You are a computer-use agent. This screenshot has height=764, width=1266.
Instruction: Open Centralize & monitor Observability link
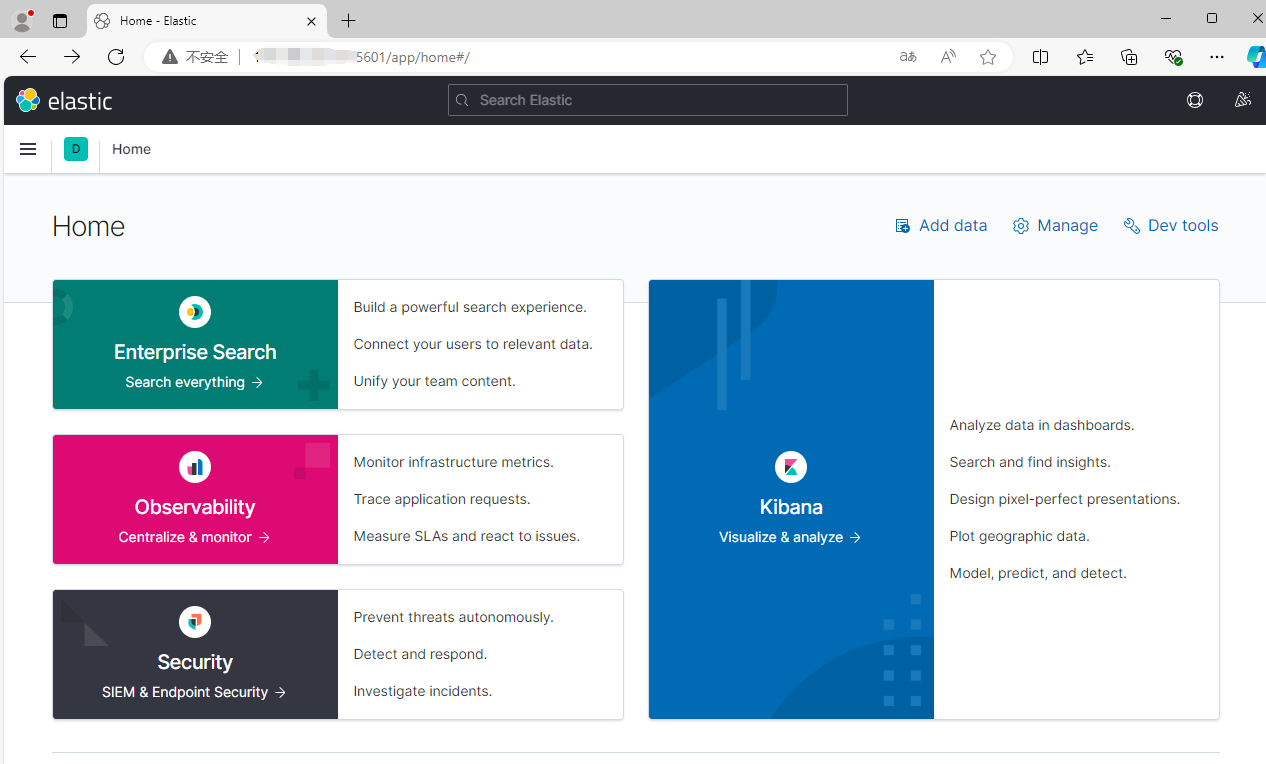tap(195, 537)
